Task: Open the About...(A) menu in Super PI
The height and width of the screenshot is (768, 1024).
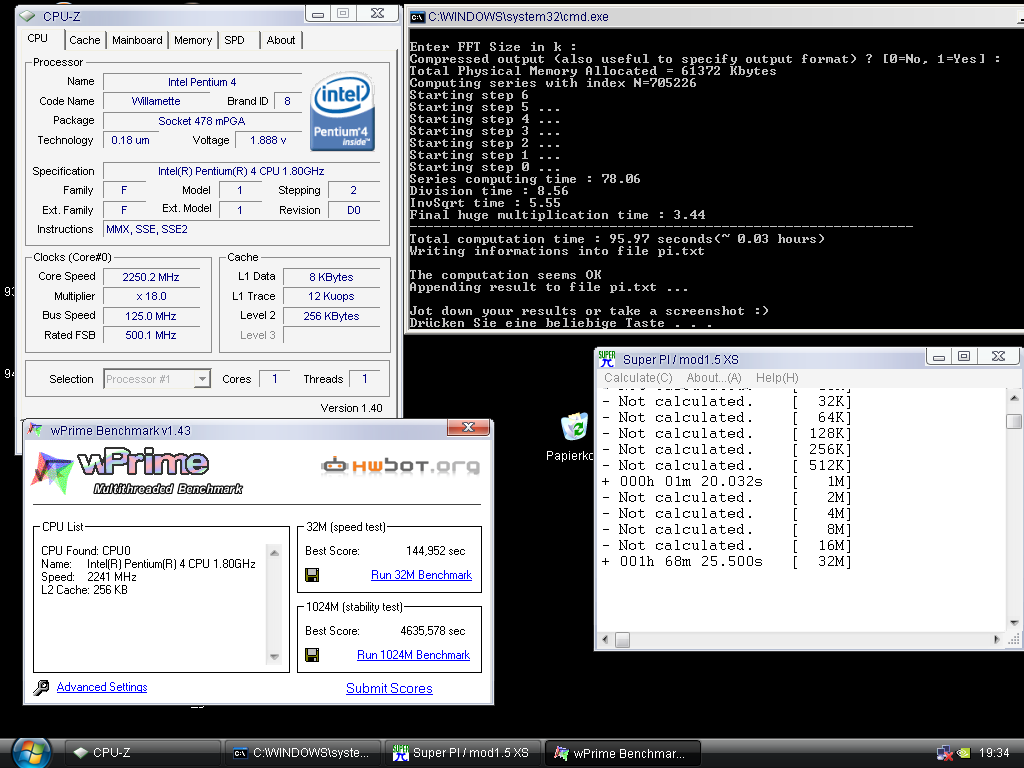Action: [x=714, y=377]
